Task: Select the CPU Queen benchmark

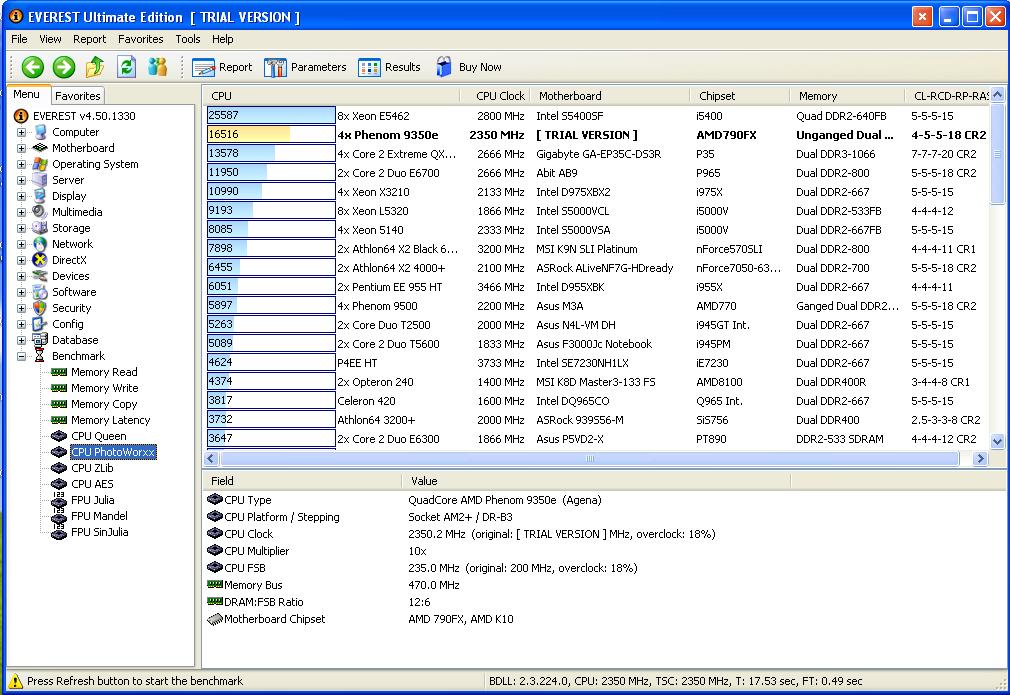Action: pyautogui.click(x=98, y=436)
